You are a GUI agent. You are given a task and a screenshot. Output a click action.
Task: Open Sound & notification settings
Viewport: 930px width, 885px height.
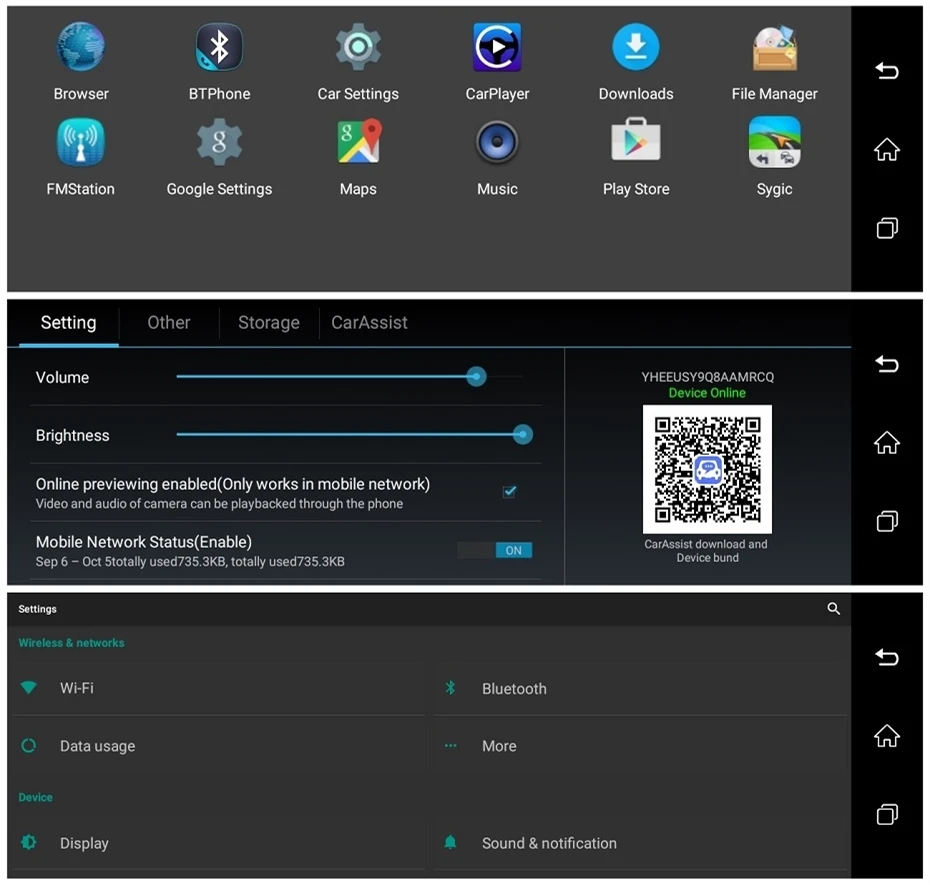tap(641, 842)
